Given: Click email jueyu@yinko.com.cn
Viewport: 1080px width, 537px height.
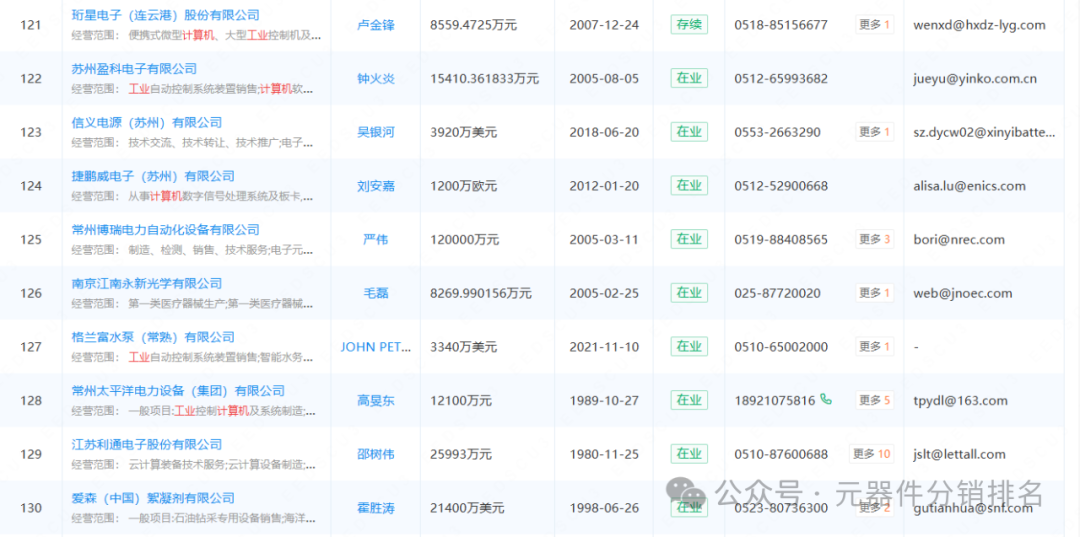Looking at the screenshot, I should click(975, 79).
